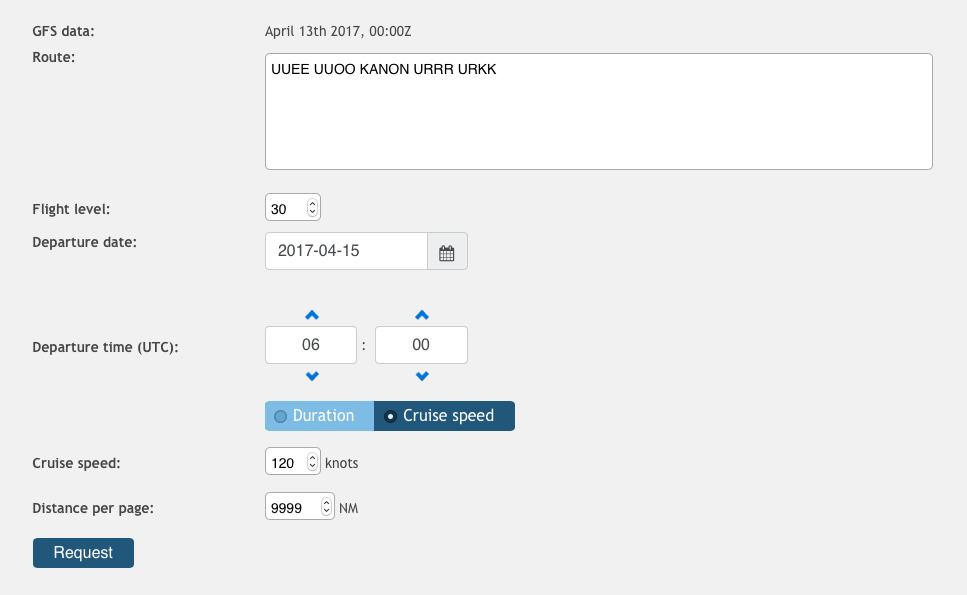Focus the Distance per page field
The height and width of the screenshot is (595, 967).
(291, 507)
